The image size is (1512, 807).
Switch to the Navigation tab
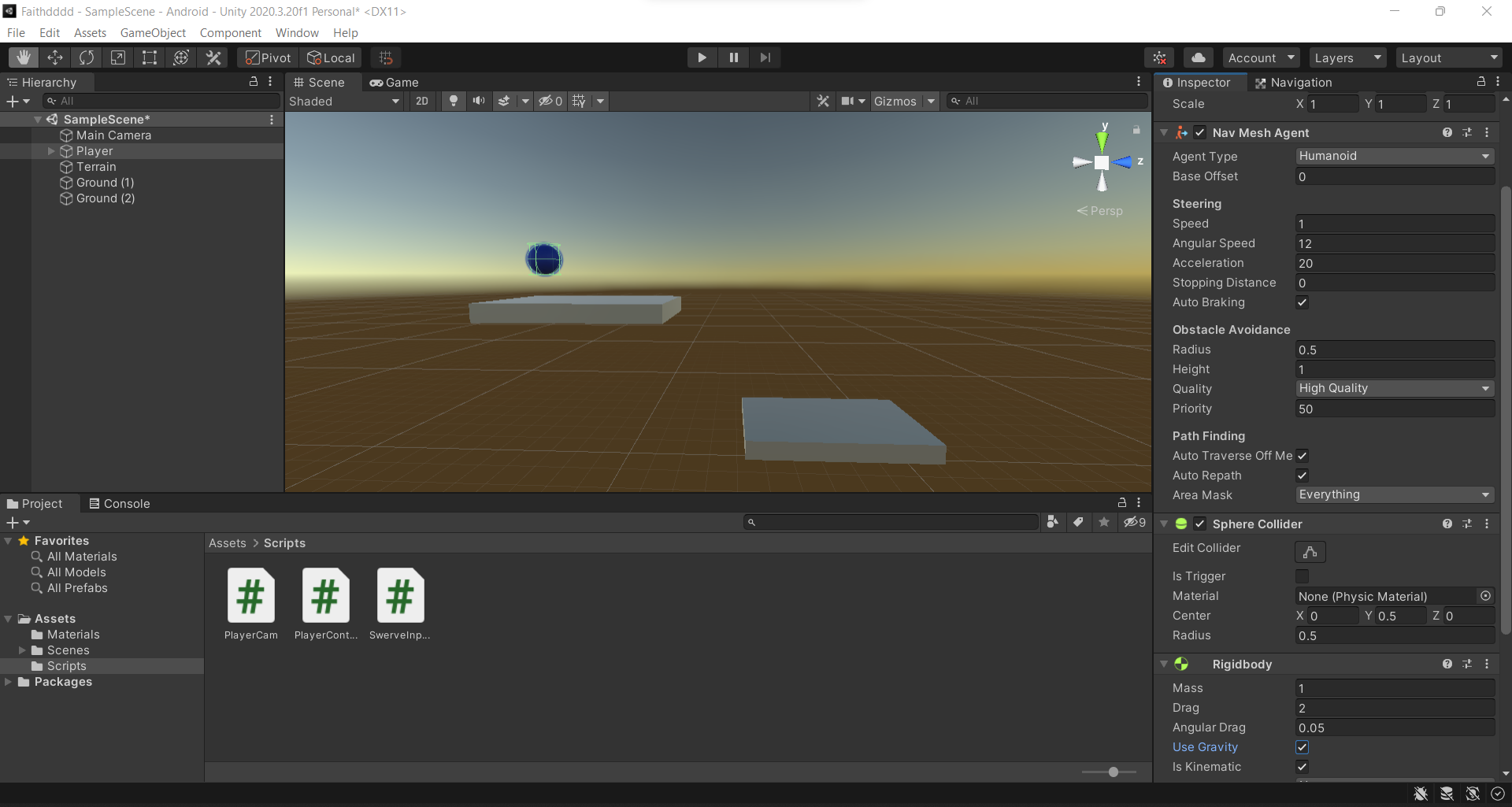pyautogui.click(x=1293, y=82)
